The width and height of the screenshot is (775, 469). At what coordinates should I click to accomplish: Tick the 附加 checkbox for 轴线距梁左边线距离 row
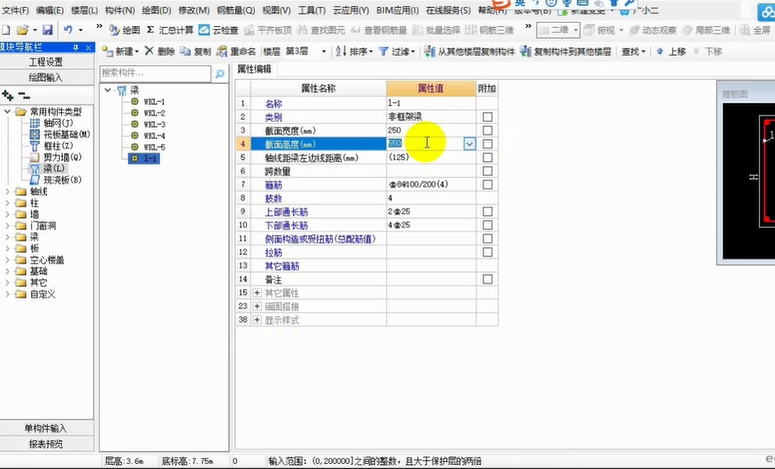[487, 158]
